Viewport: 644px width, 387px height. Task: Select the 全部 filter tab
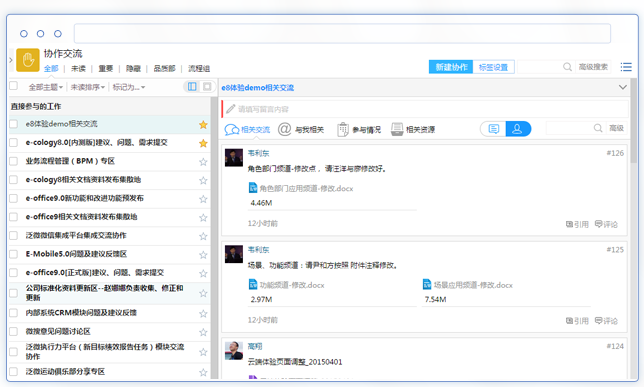51,69
